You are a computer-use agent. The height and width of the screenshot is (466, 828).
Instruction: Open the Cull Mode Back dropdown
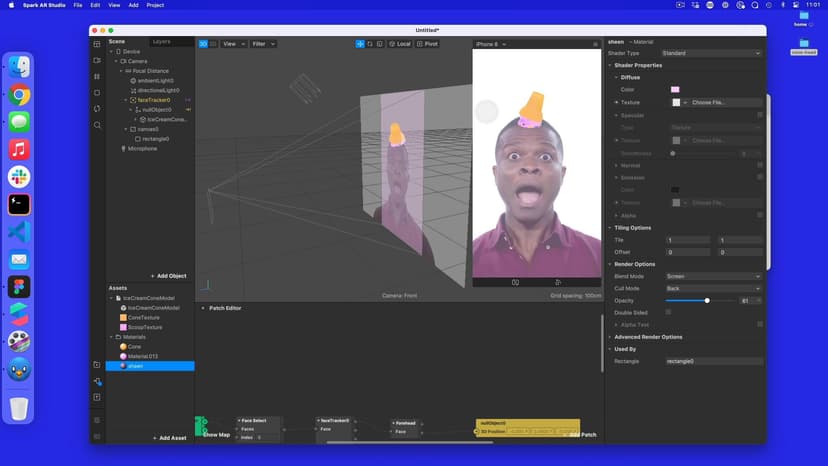[713, 288]
